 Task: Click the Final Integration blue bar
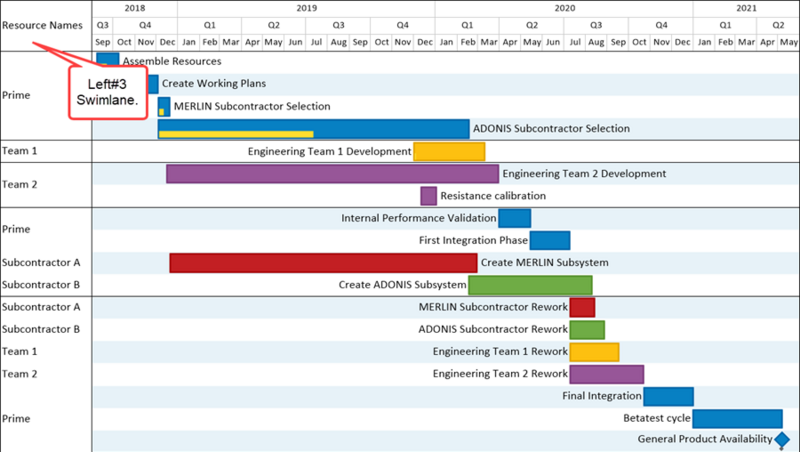pyautogui.click(x=668, y=397)
